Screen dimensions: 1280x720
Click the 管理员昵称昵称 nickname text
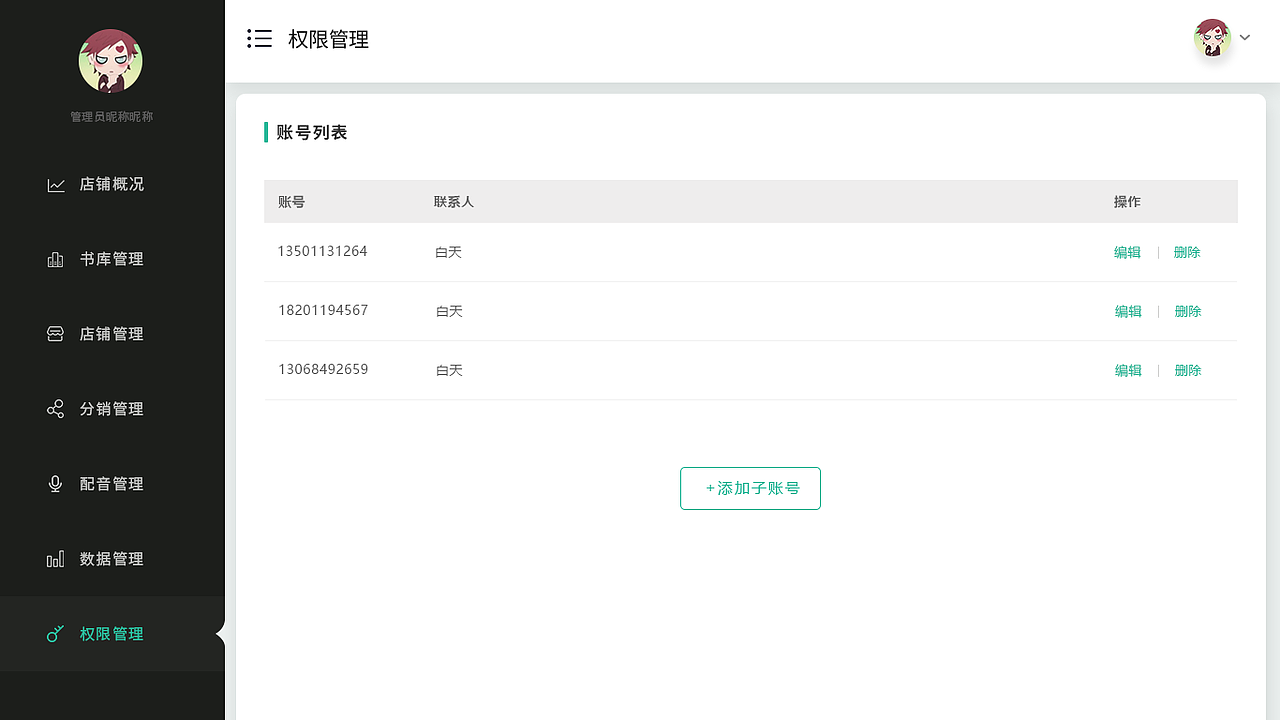(111, 117)
